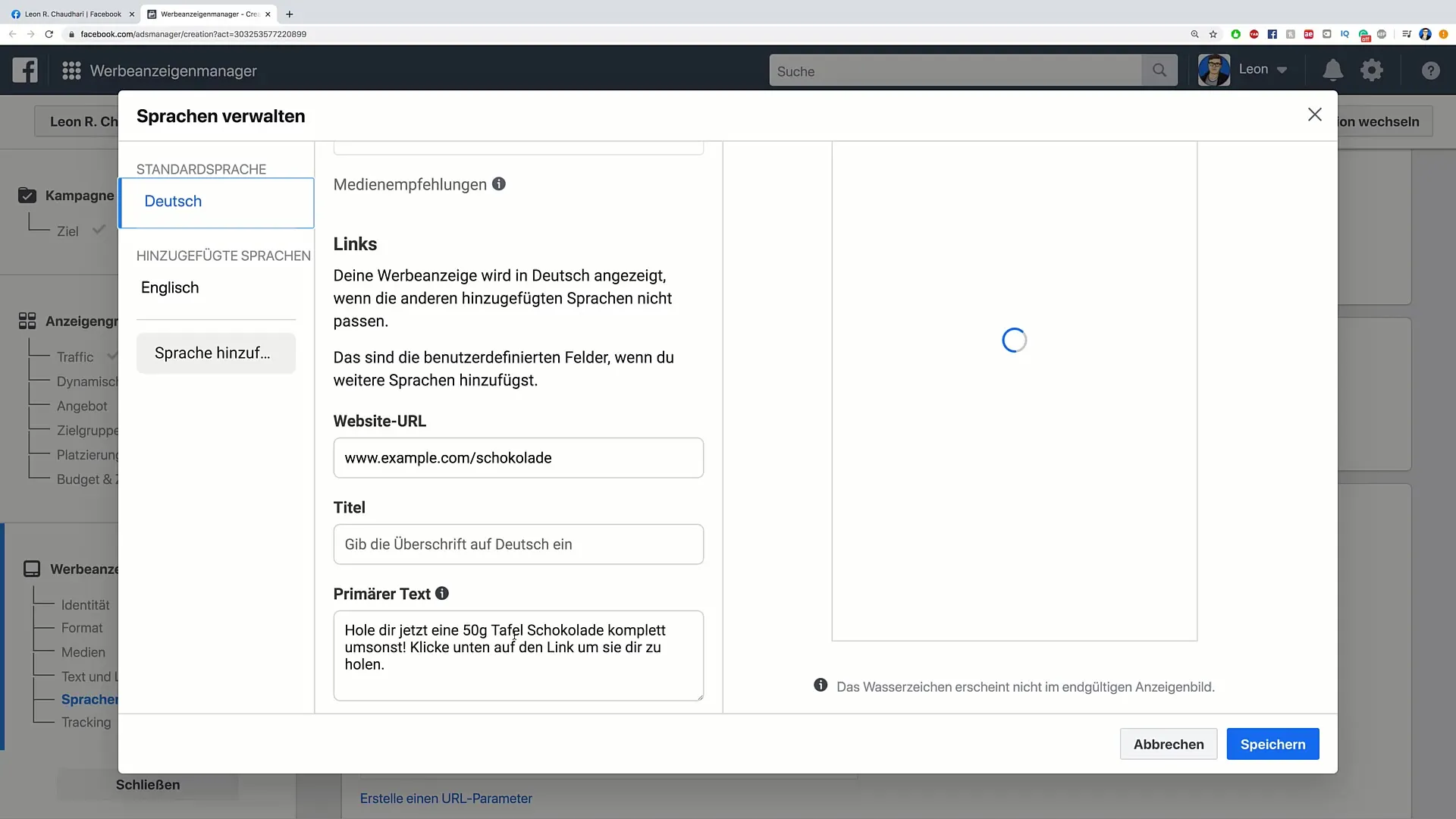The width and height of the screenshot is (1456, 819).
Task: Click Sprache hinzufügen button
Action: tap(216, 353)
